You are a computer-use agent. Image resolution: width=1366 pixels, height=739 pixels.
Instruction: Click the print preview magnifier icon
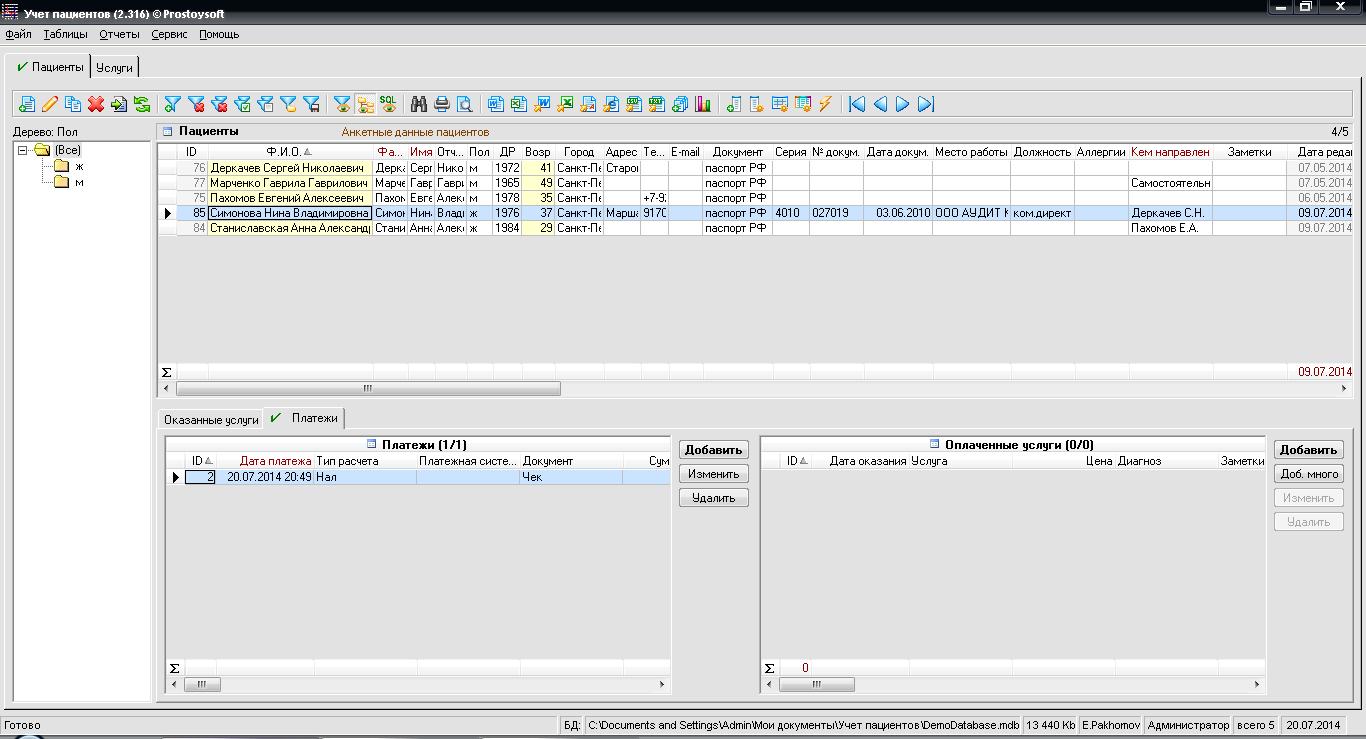coord(465,104)
